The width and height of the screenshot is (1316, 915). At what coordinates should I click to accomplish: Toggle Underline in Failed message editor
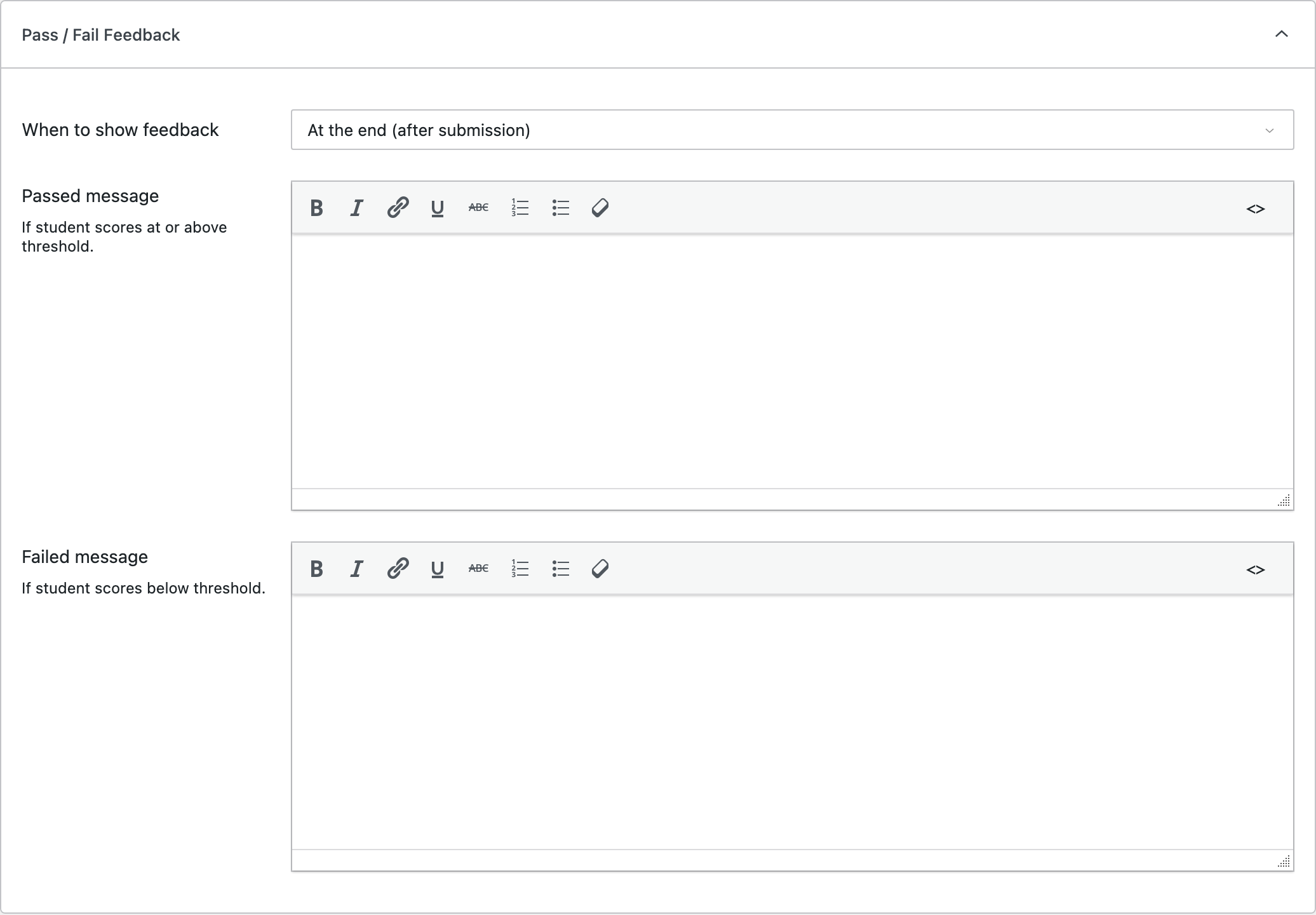[x=438, y=569]
